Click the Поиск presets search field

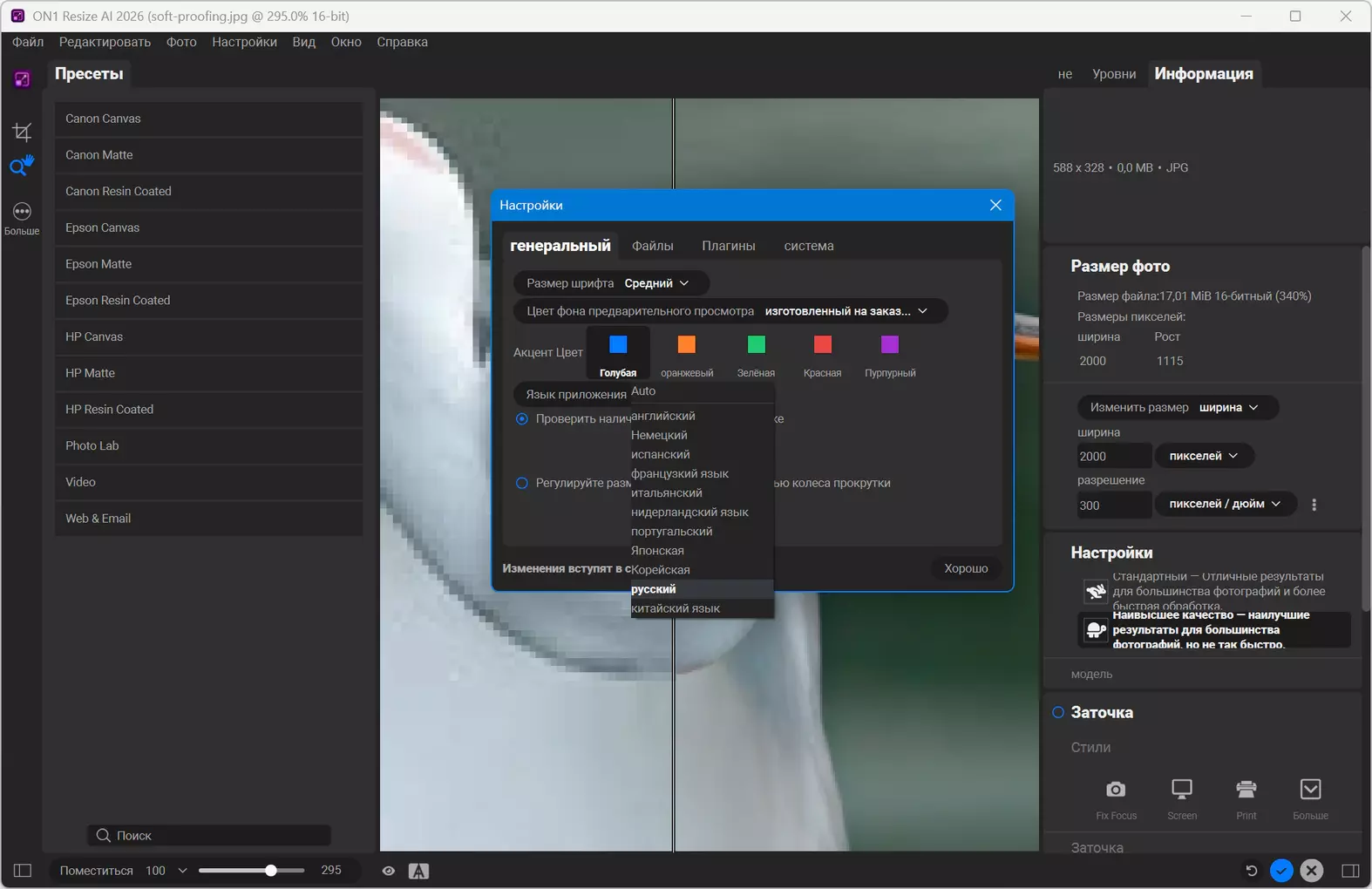point(209,835)
